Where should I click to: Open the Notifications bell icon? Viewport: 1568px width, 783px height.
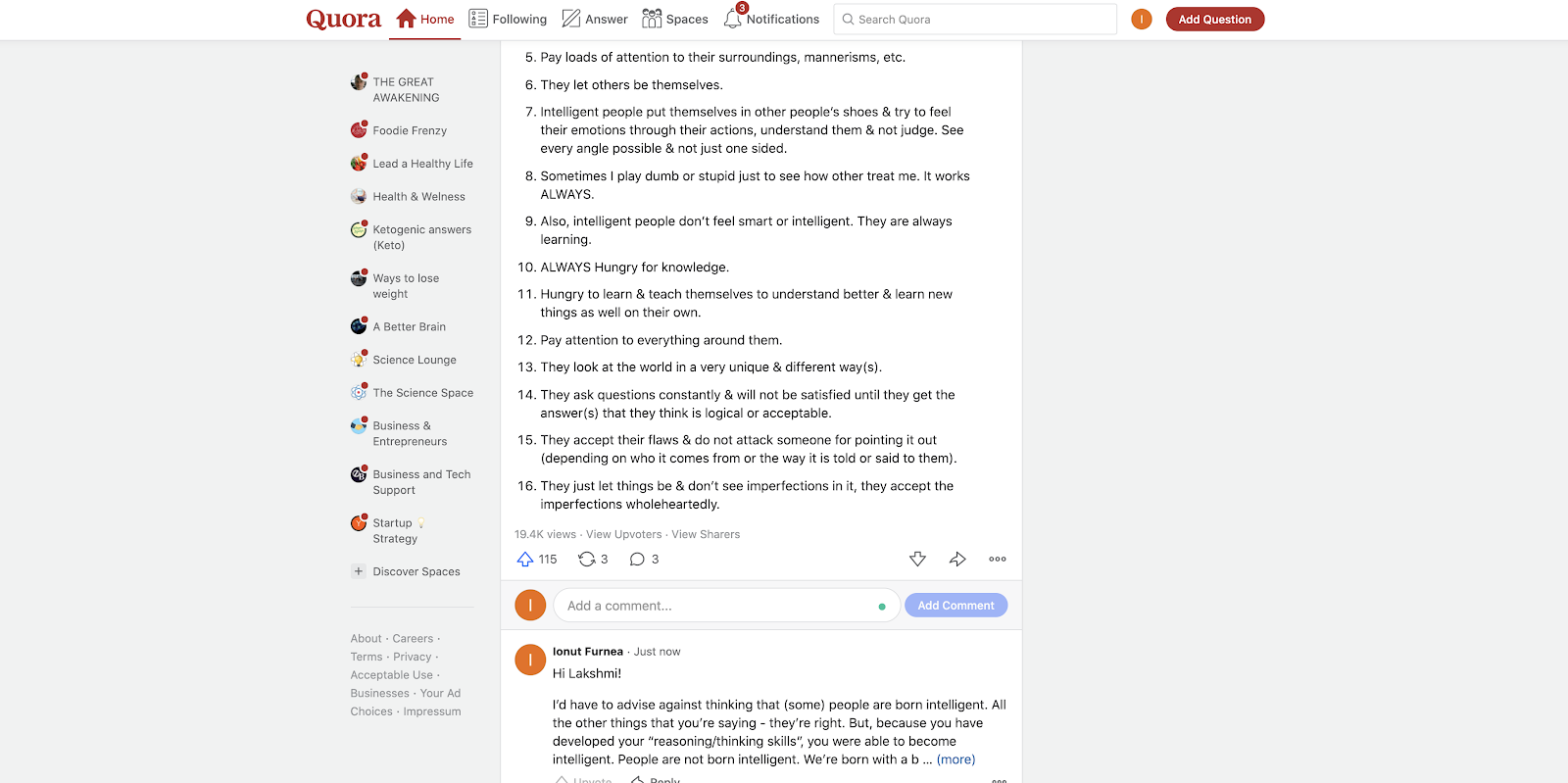point(733,19)
